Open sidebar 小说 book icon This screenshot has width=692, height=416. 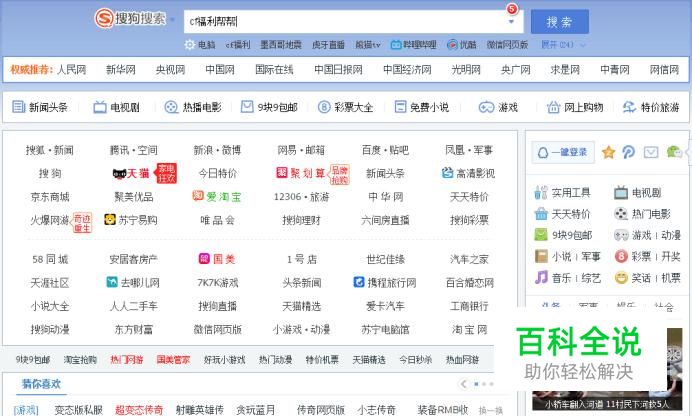coord(541,256)
